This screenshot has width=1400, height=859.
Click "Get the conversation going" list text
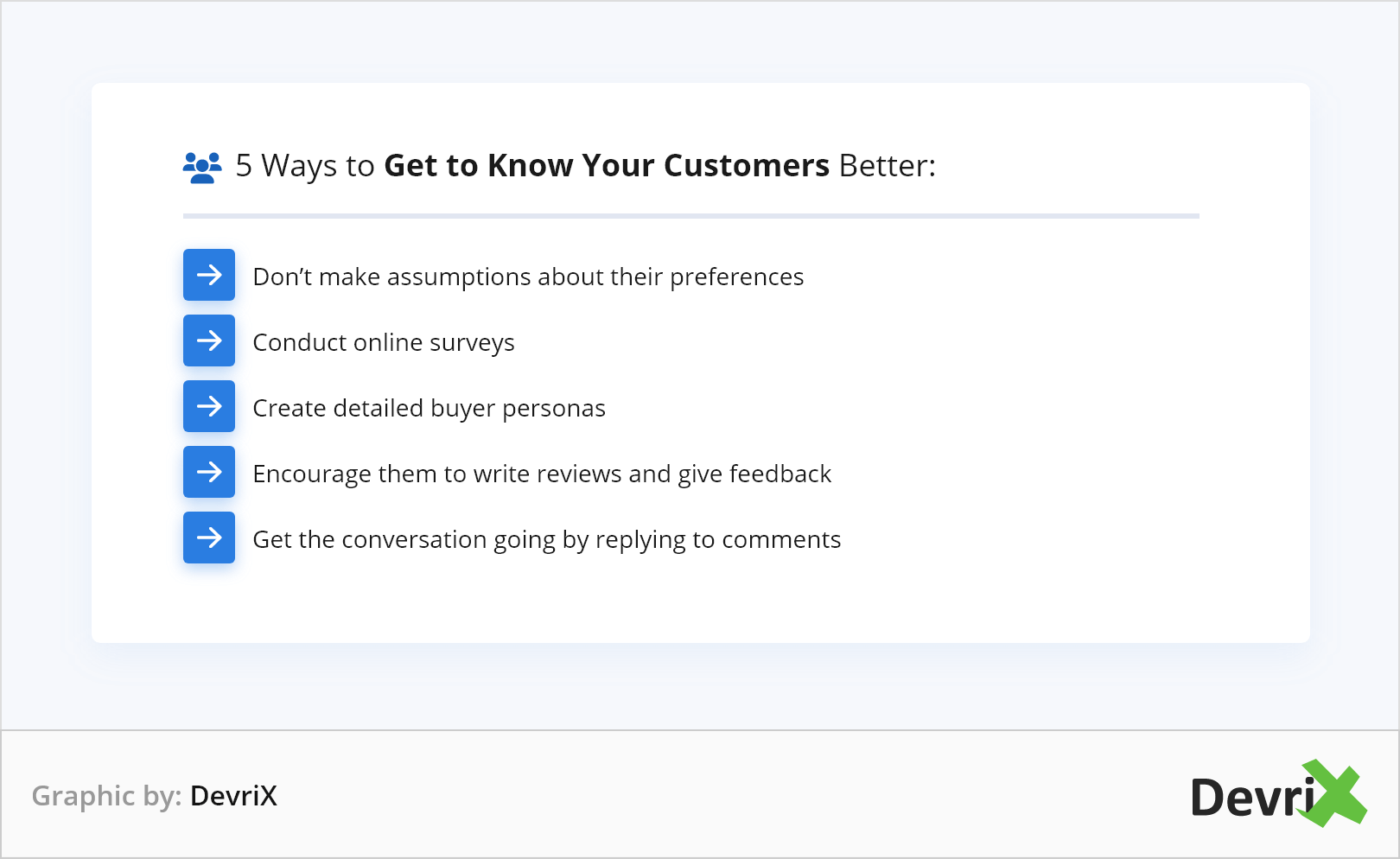546,539
